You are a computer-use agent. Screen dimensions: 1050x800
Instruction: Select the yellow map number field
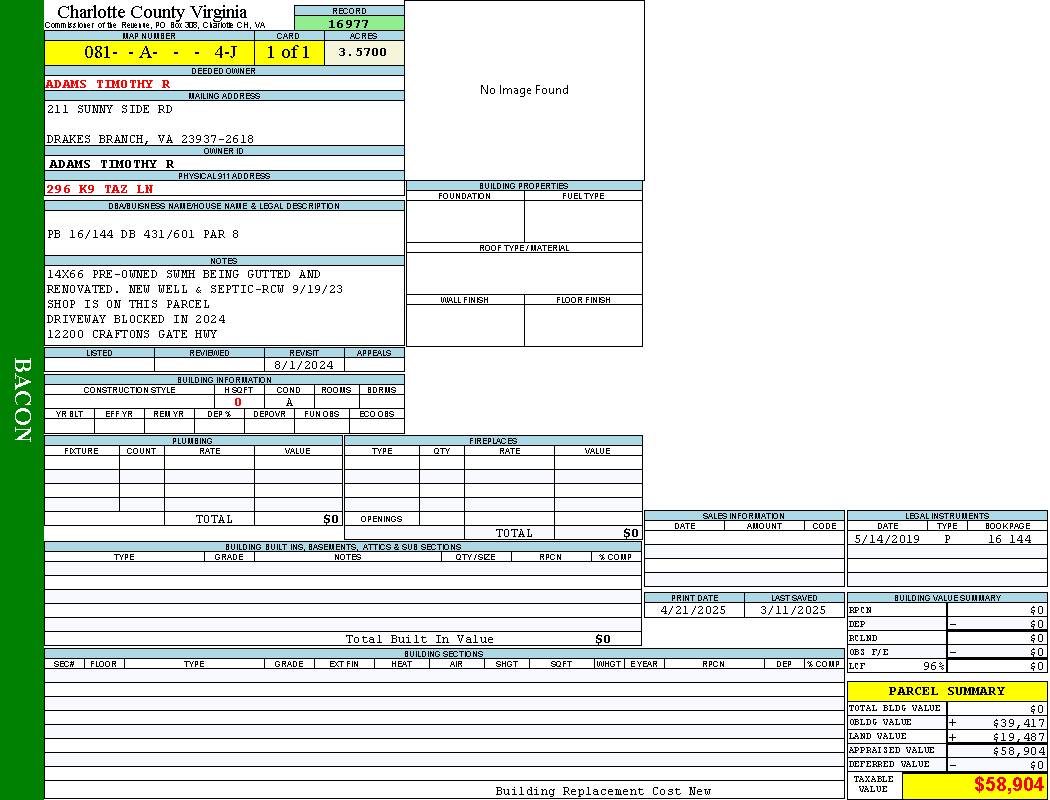pos(149,53)
